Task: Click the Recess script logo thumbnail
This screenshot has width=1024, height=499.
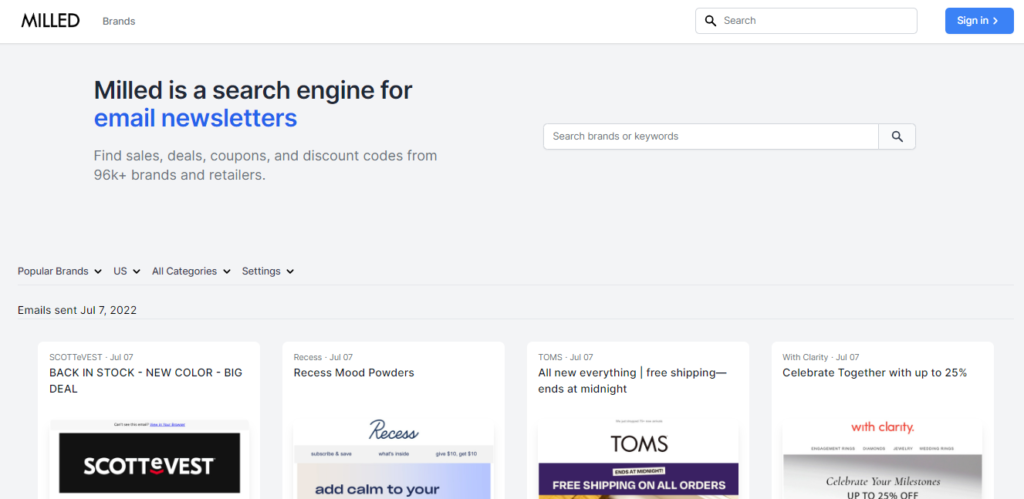Action: (x=393, y=431)
